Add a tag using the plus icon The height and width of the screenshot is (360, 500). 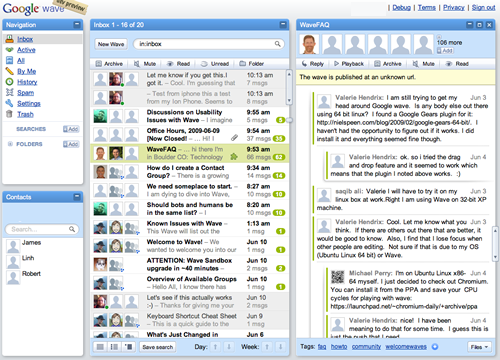coord(435,347)
